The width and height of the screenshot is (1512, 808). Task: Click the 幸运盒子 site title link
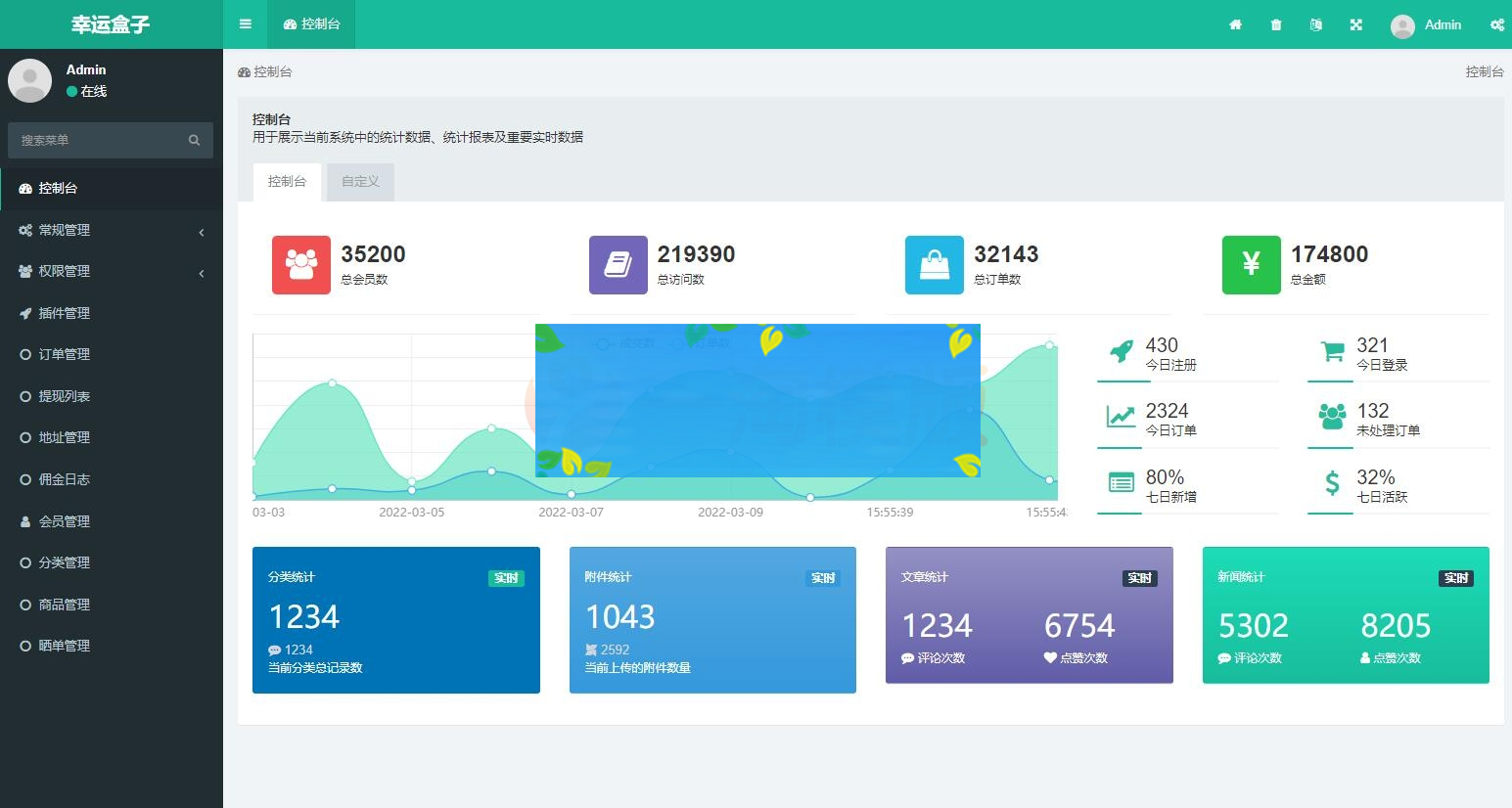click(111, 24)
